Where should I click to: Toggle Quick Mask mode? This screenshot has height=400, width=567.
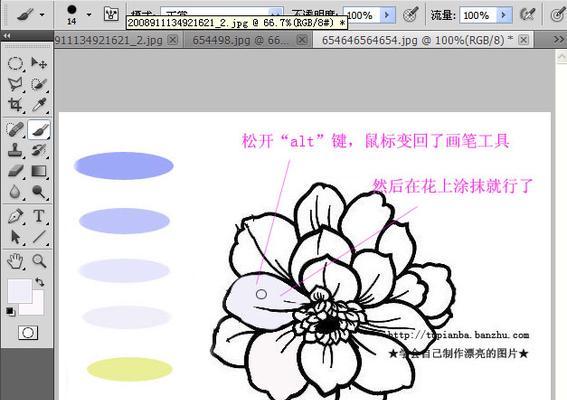28,332
